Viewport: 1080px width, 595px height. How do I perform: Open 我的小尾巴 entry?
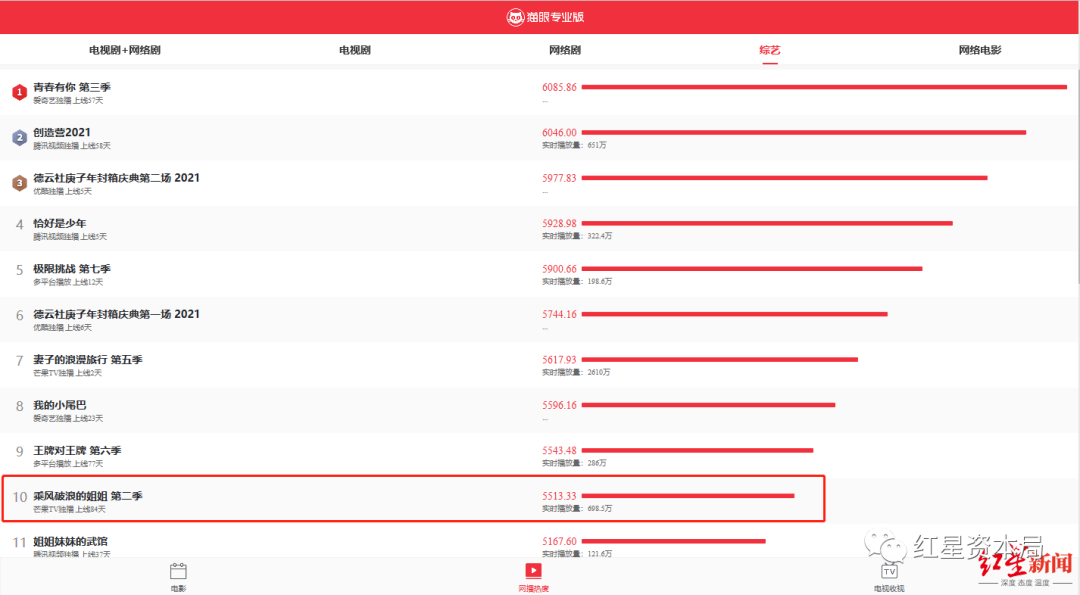tap(60, 405)
